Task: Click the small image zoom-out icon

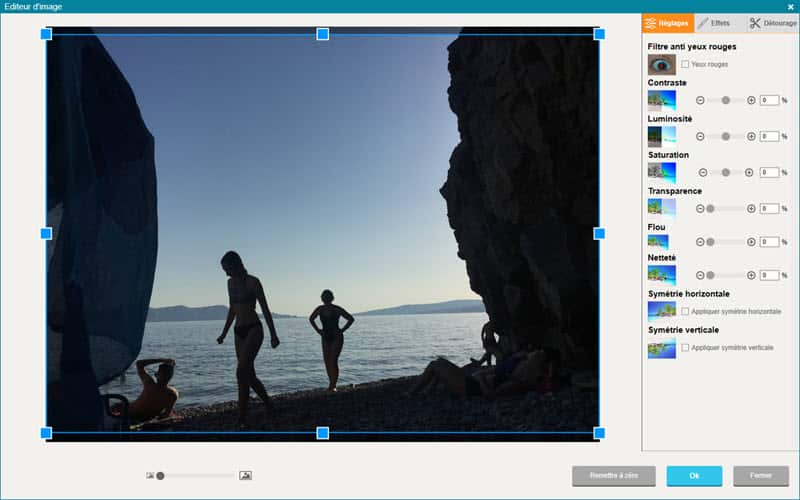Action: (150, 475)
